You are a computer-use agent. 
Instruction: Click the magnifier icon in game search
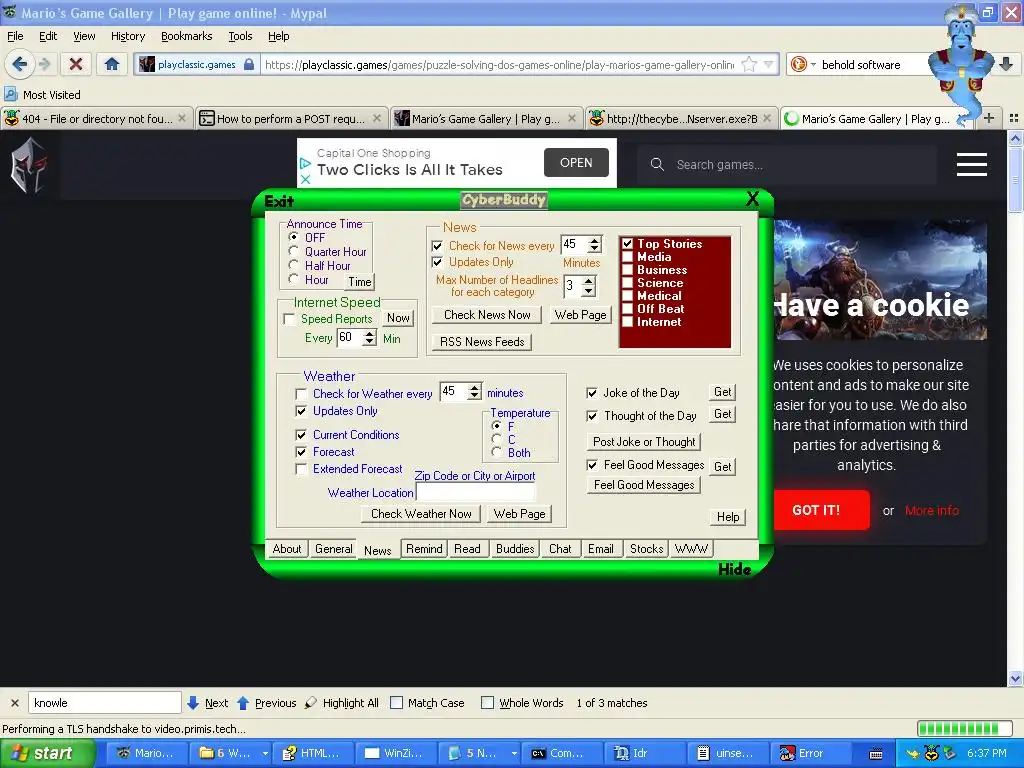click(657, 165)
